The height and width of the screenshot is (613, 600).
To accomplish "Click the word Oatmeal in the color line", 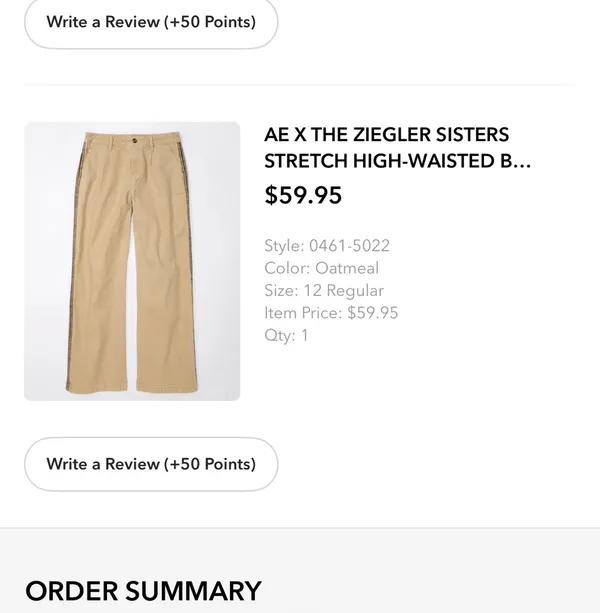I will pyautogui.click(x=347, y=268).
